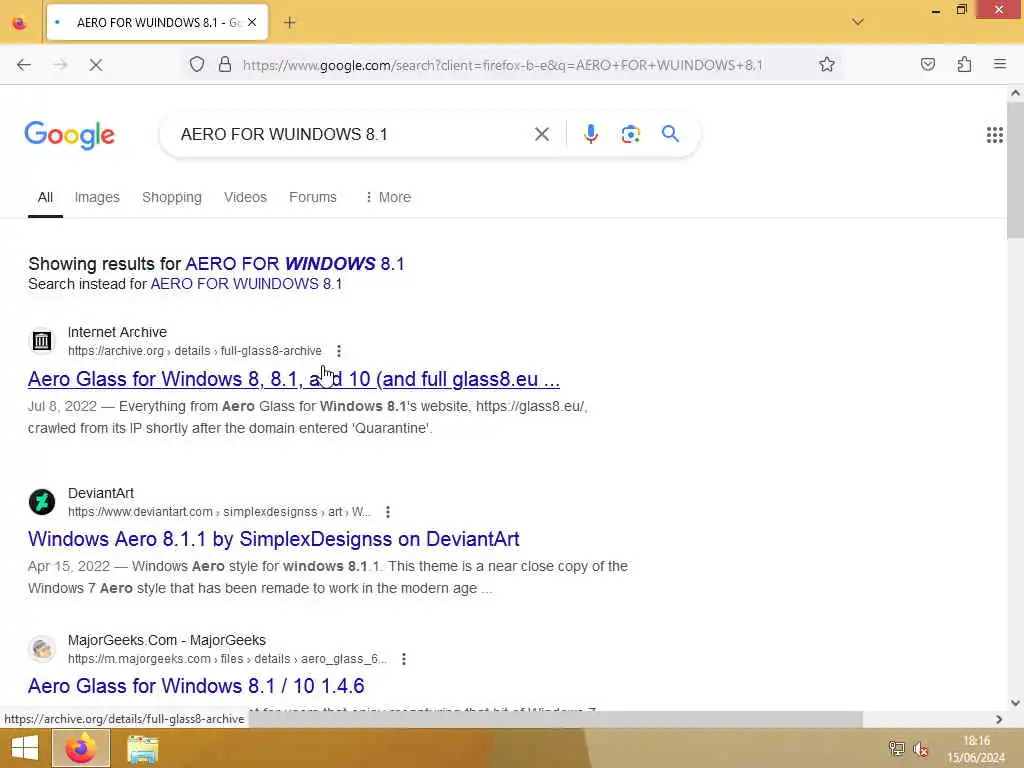Image resolution: width=1024 pixels, height=768 pixels.
Task: Click the DeviantArt favicon
Action: tap(42, 502)
